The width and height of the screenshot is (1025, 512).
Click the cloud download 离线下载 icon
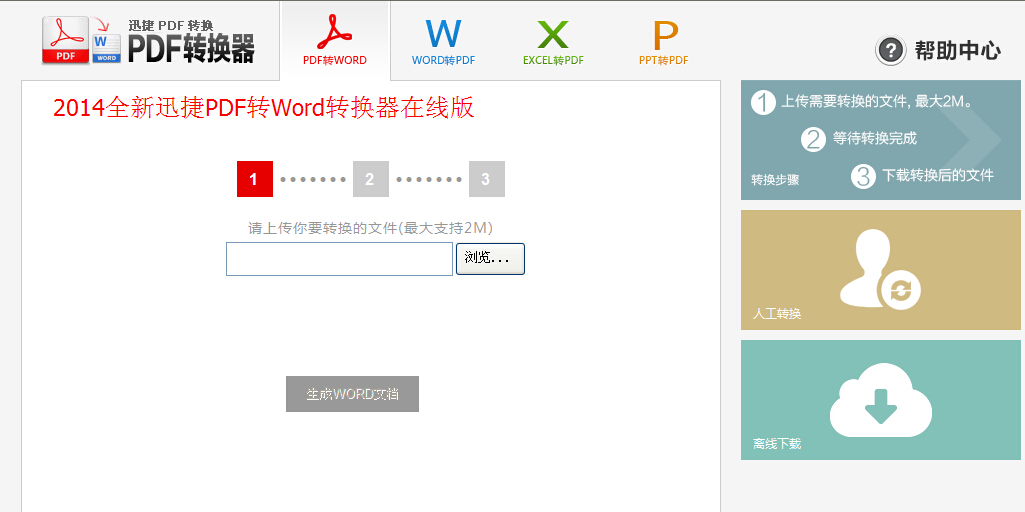[881, 400]
